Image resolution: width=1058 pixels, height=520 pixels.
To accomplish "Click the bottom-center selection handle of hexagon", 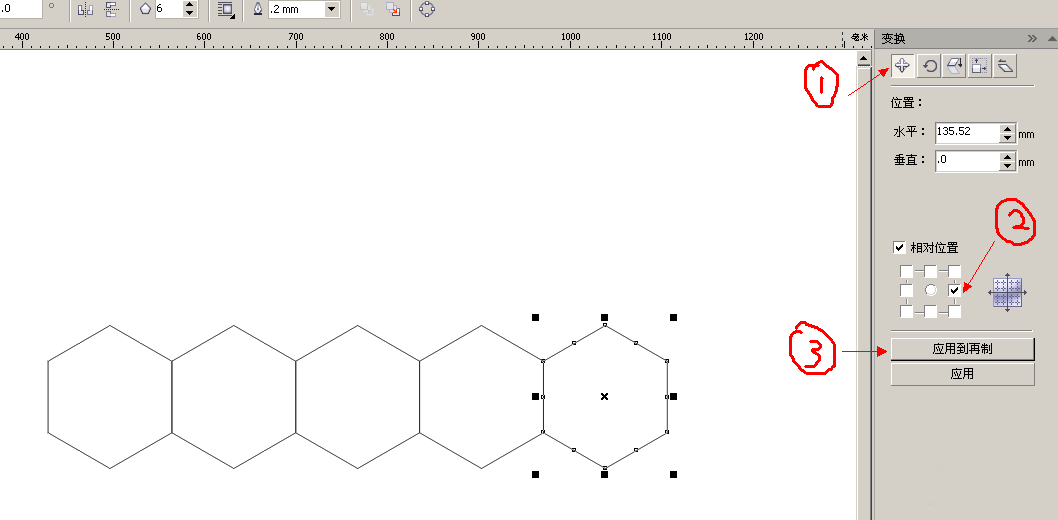I will point(605,475).
